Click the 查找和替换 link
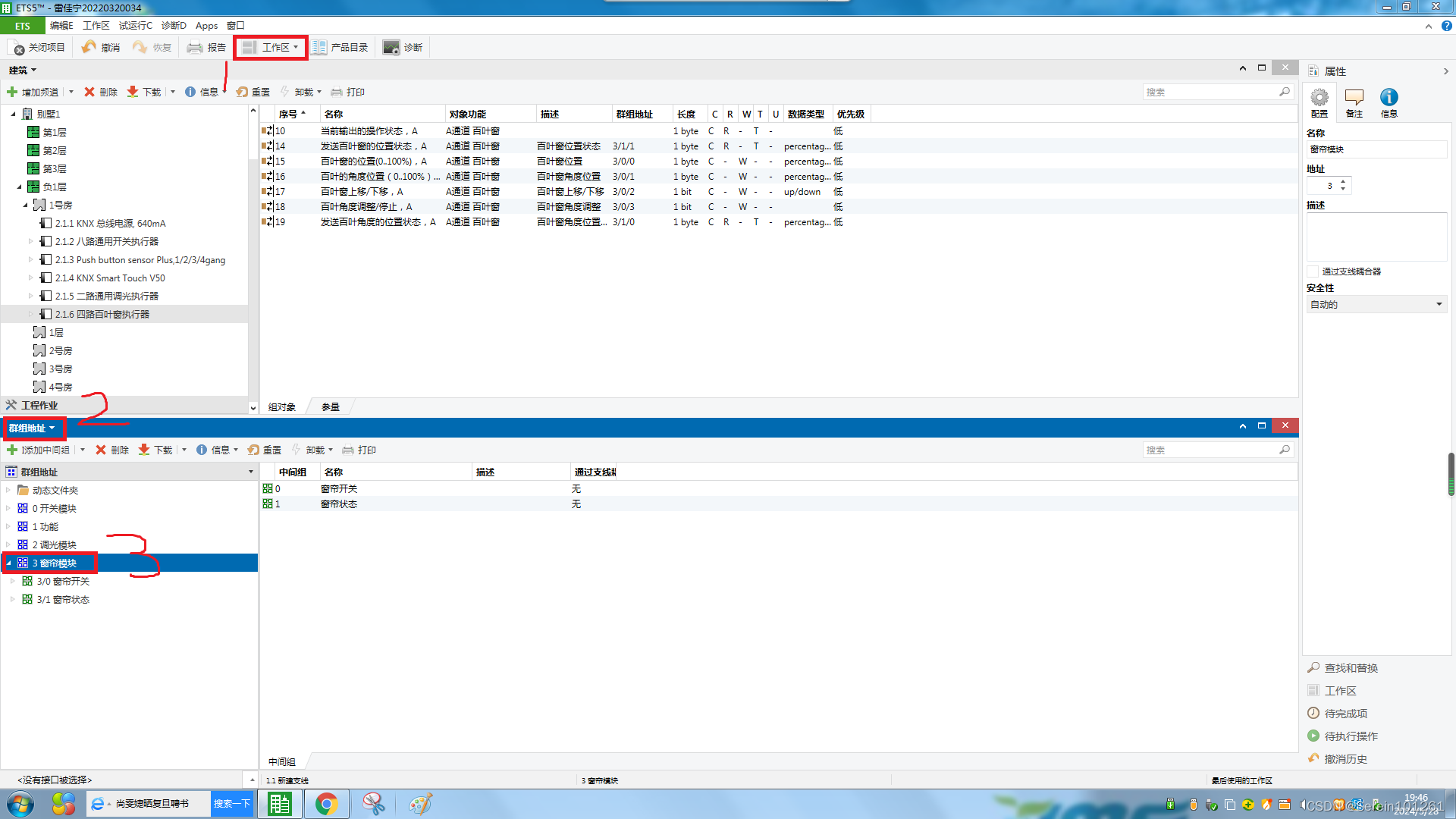This screenshot has width=1456, height=819. (1351, 668)
